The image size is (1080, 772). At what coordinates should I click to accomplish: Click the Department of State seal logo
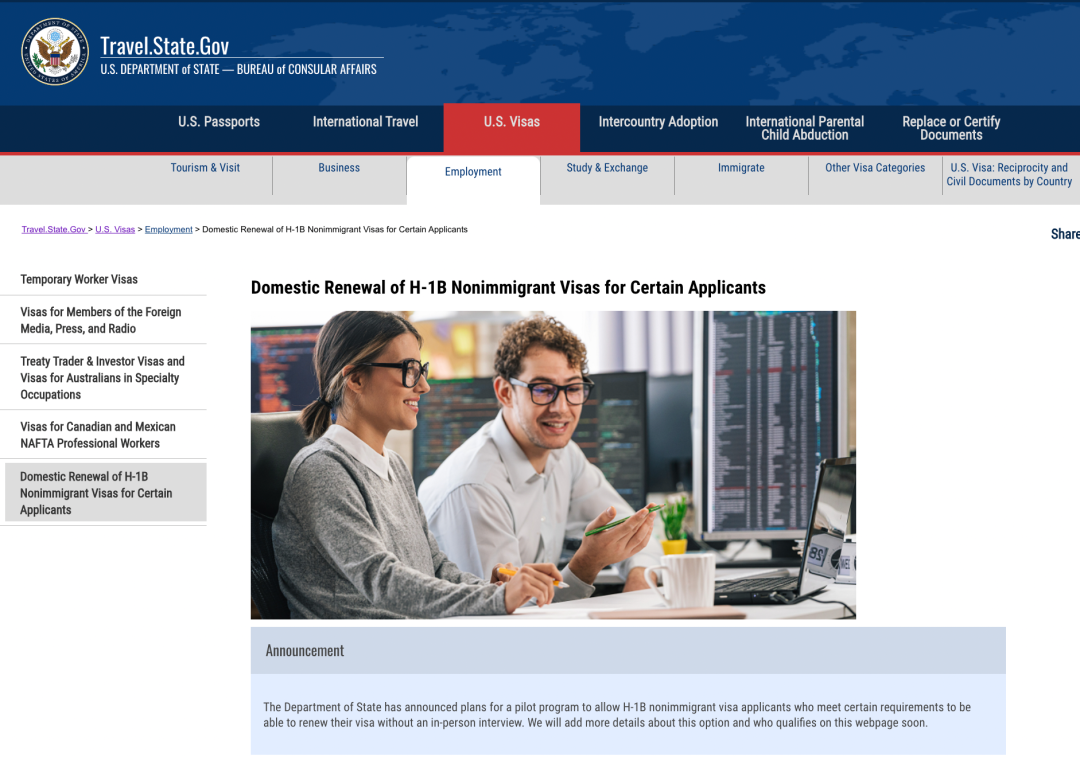[55, 52]
